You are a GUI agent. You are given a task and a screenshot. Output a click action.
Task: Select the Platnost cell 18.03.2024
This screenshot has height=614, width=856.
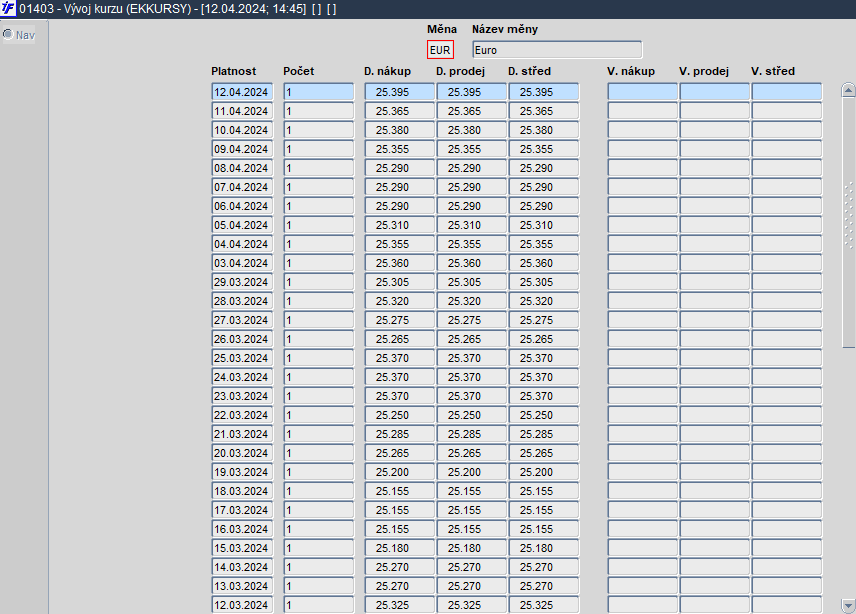[x=242, y=491]
